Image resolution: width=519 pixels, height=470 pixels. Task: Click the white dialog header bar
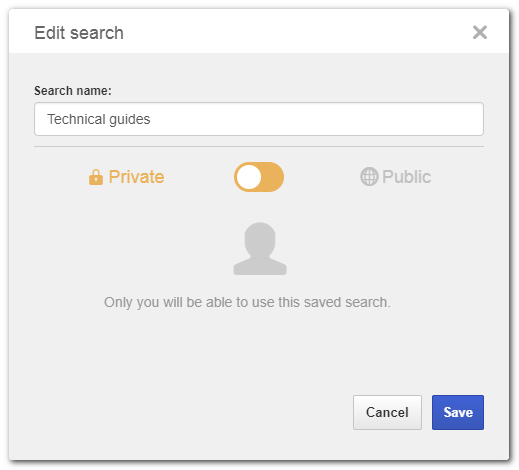pyautogui.click(x=259, y=31)
